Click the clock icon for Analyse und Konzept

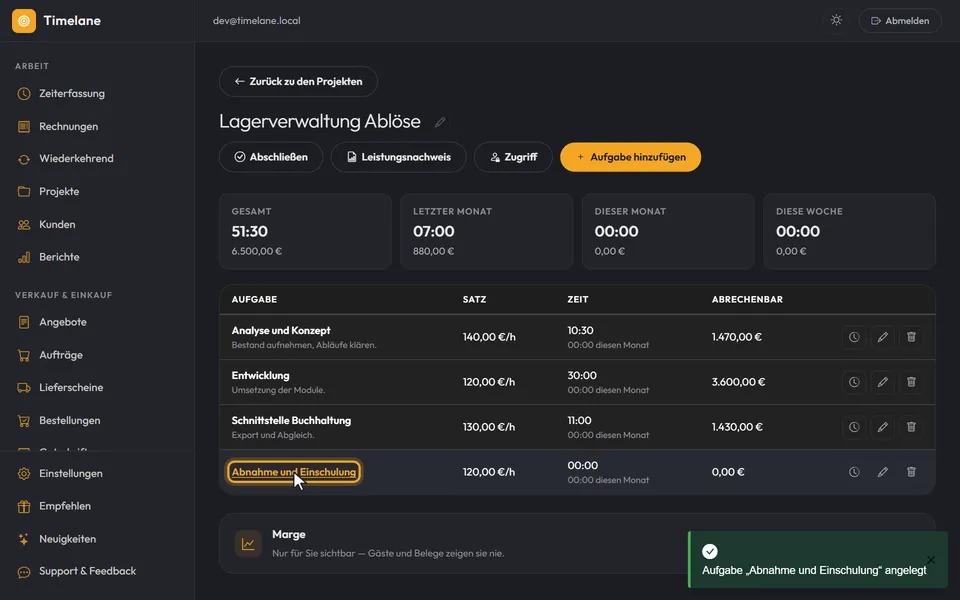[854, 337]
